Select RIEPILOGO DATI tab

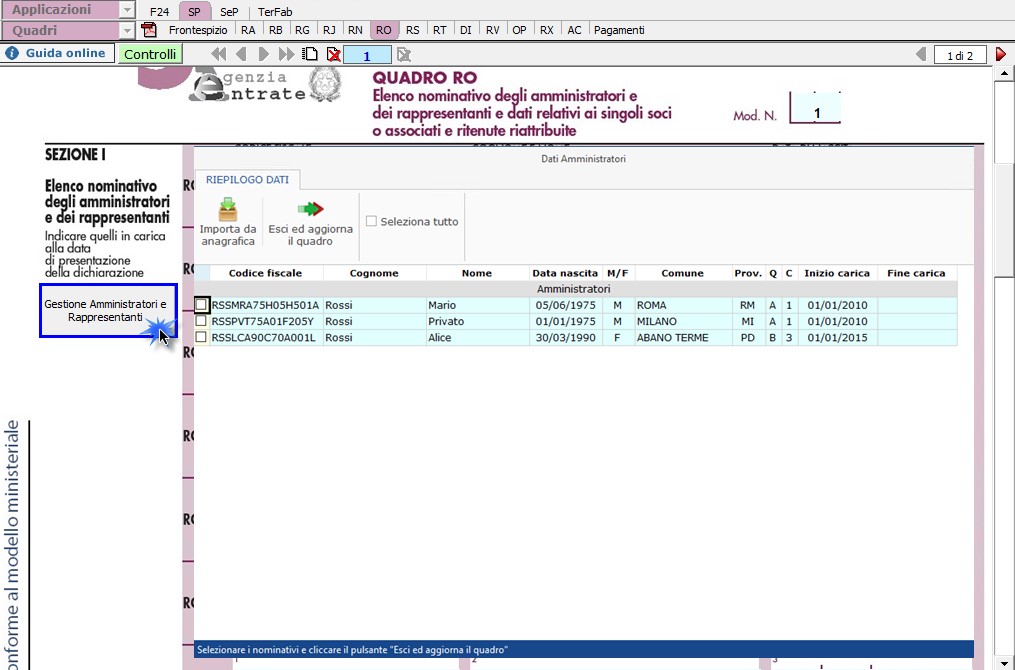247,179
